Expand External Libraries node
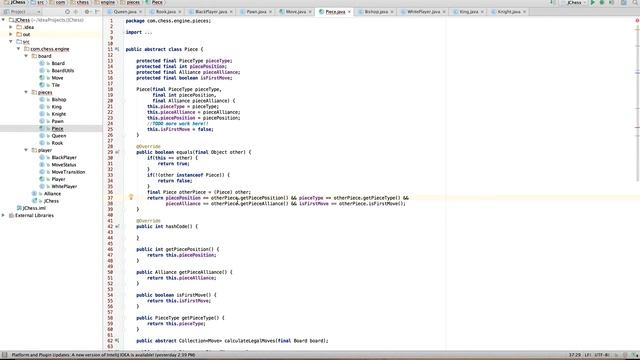Image resolution: width=640 pixels, height=360 pixels. [4, 215]
